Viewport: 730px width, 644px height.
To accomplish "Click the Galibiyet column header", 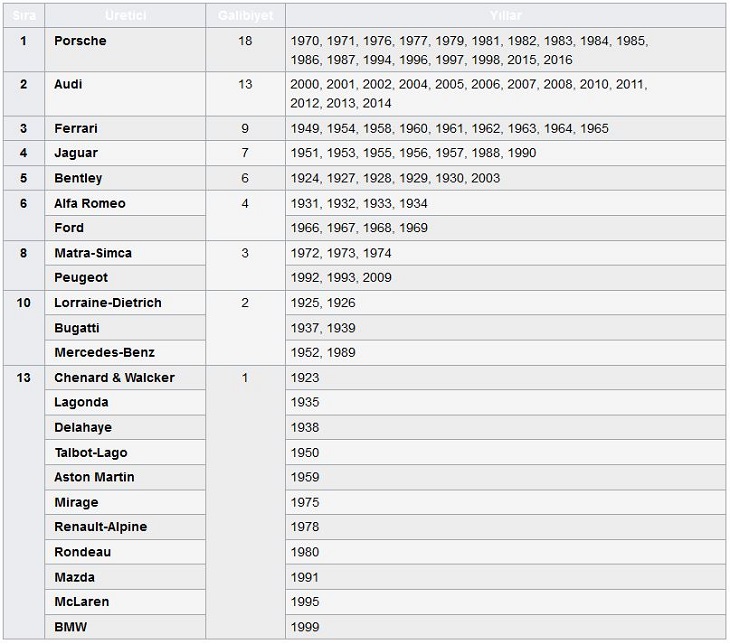I will [245, 16].
